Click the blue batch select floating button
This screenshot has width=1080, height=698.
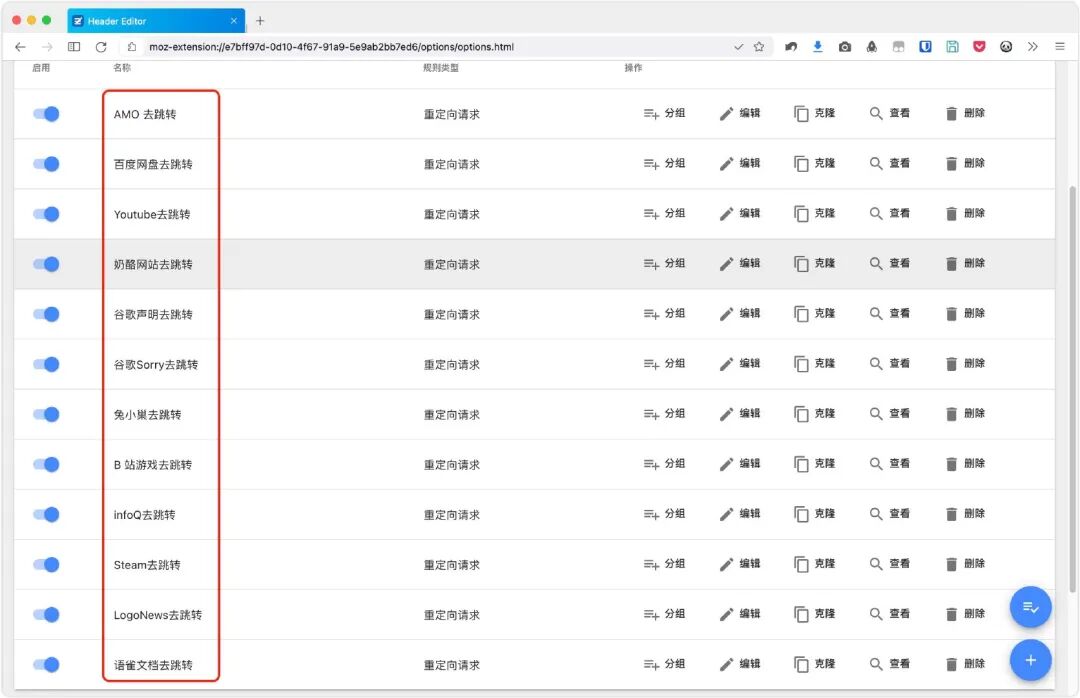[1030, 607]
